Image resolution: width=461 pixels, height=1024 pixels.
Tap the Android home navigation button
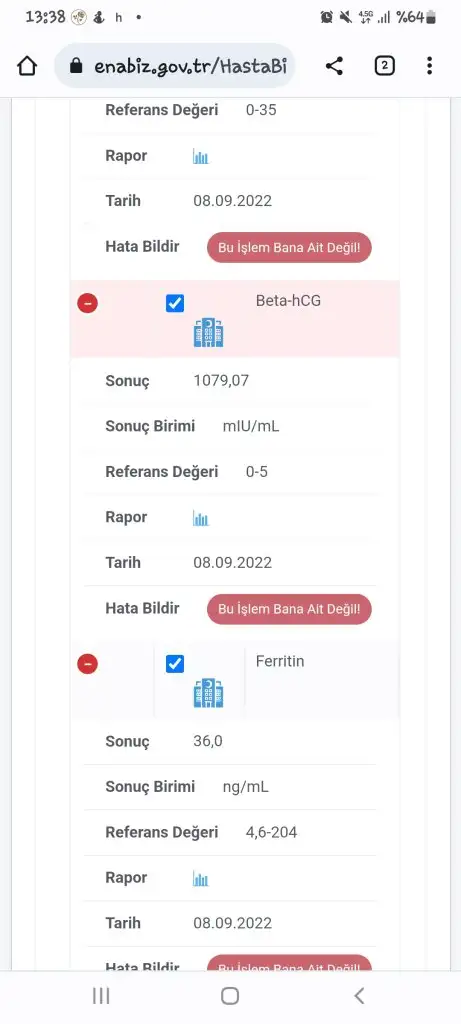coord(230,995)
